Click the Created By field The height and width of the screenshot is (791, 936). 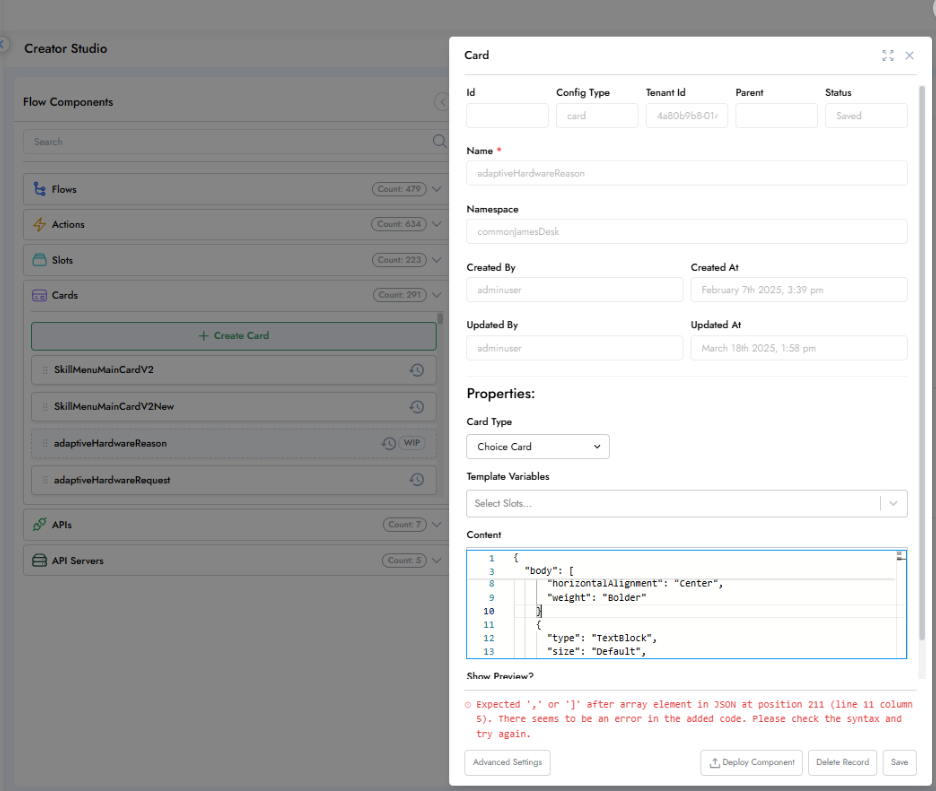[x=574, y=290]
